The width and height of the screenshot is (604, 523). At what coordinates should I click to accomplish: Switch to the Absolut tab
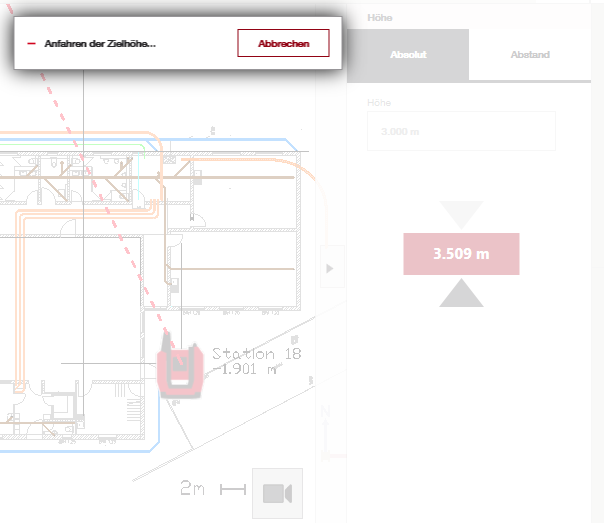click(408, 55)
